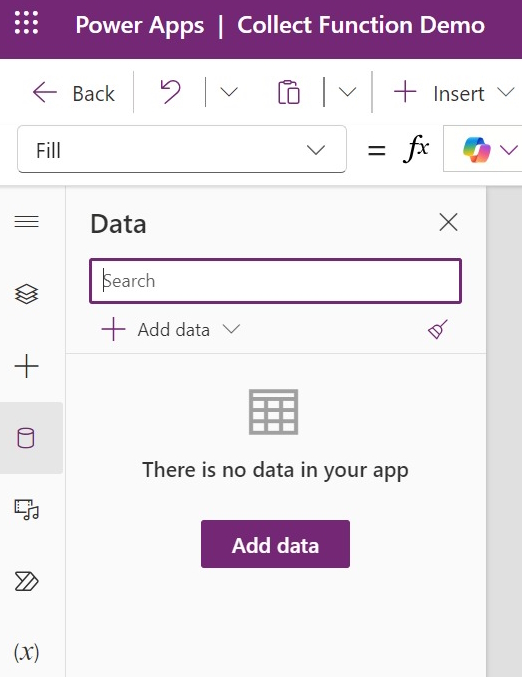Click the Search box in Data pane
Image resolution: width=522 pixels, height=677 pixels.
[x=275, y=281]
